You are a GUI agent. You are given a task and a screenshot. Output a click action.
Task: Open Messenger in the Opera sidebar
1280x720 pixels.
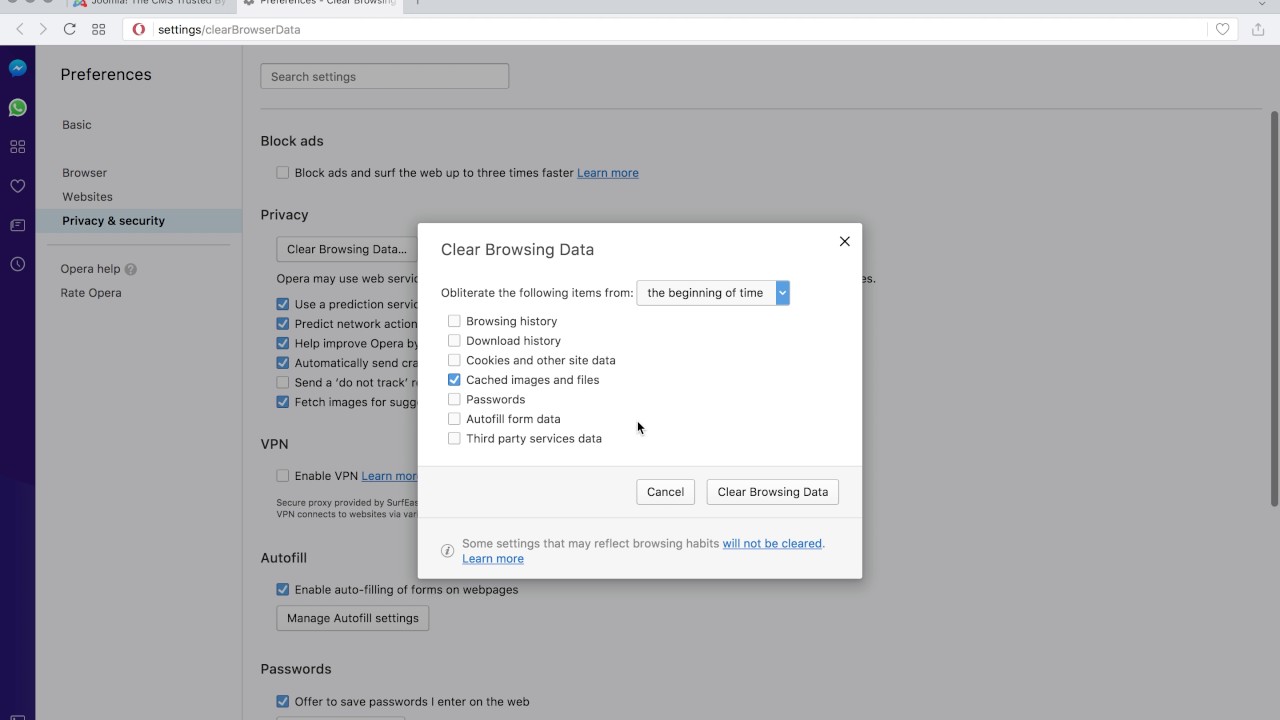17,68
